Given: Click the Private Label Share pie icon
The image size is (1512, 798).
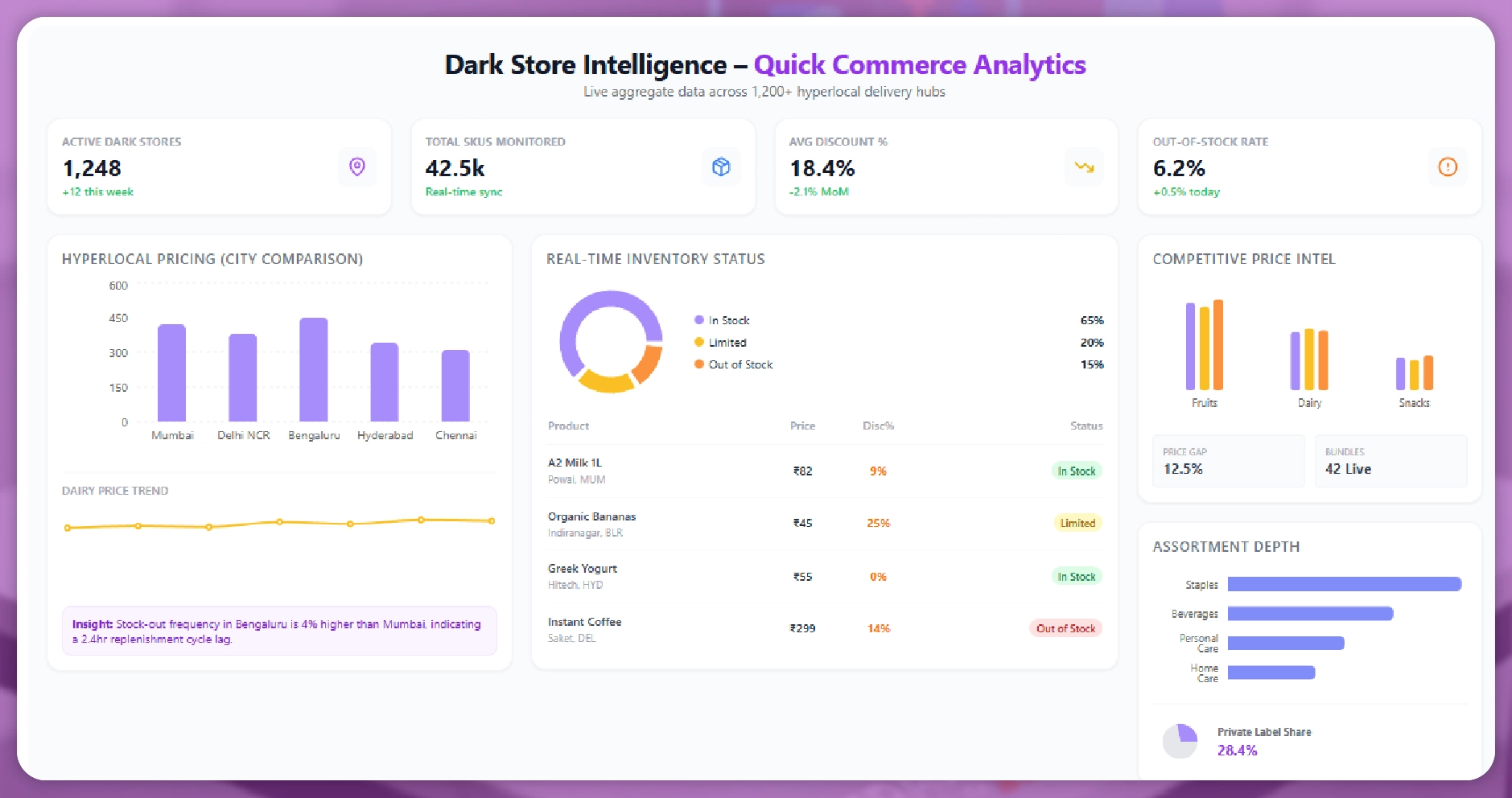Looking at the screenshot, I should pos(1180,741).
